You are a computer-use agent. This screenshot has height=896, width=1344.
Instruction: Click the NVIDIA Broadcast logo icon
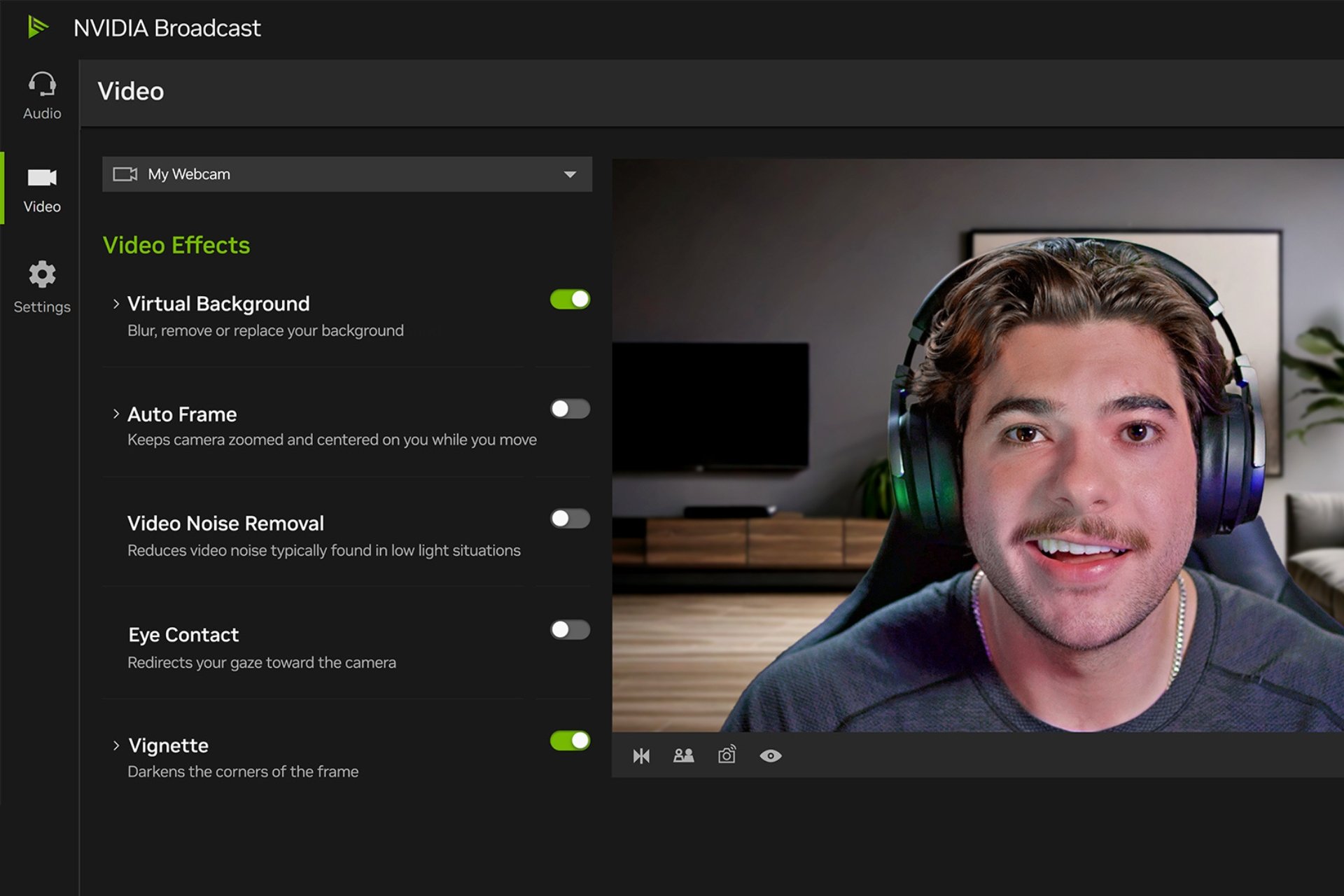[38, 27]
